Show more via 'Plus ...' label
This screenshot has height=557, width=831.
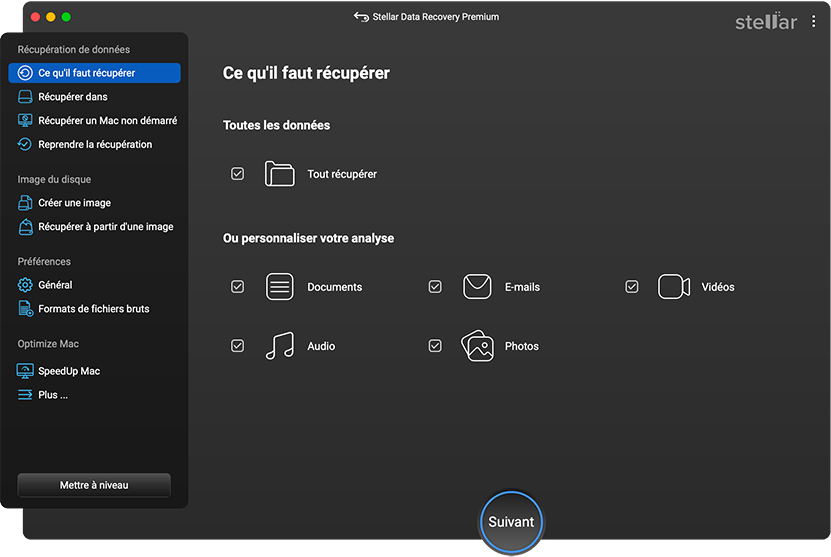(53, 395)
